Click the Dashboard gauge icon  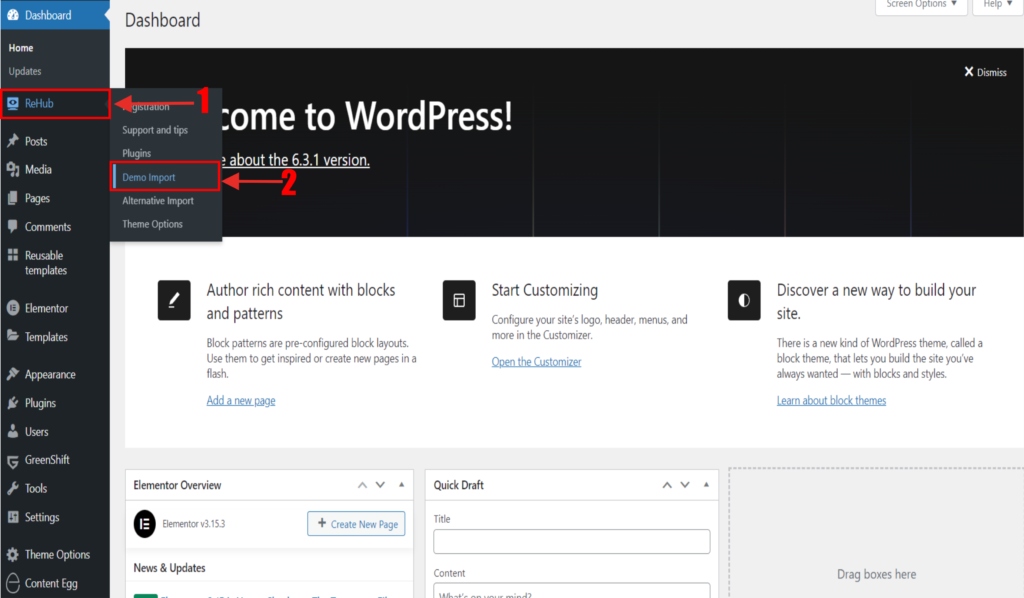click(x=12, y=14)
